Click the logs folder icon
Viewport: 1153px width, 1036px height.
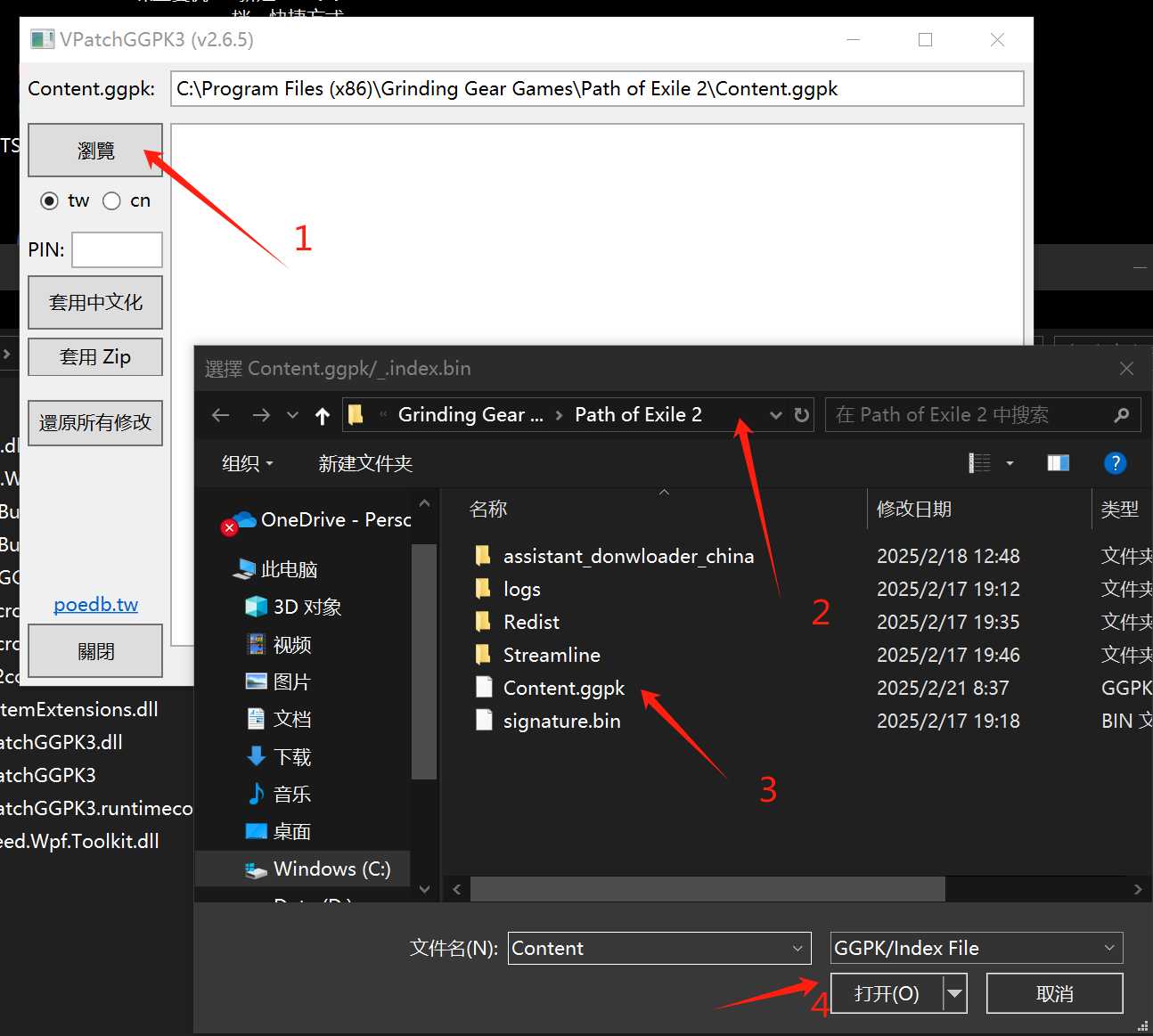coord(484,589)
